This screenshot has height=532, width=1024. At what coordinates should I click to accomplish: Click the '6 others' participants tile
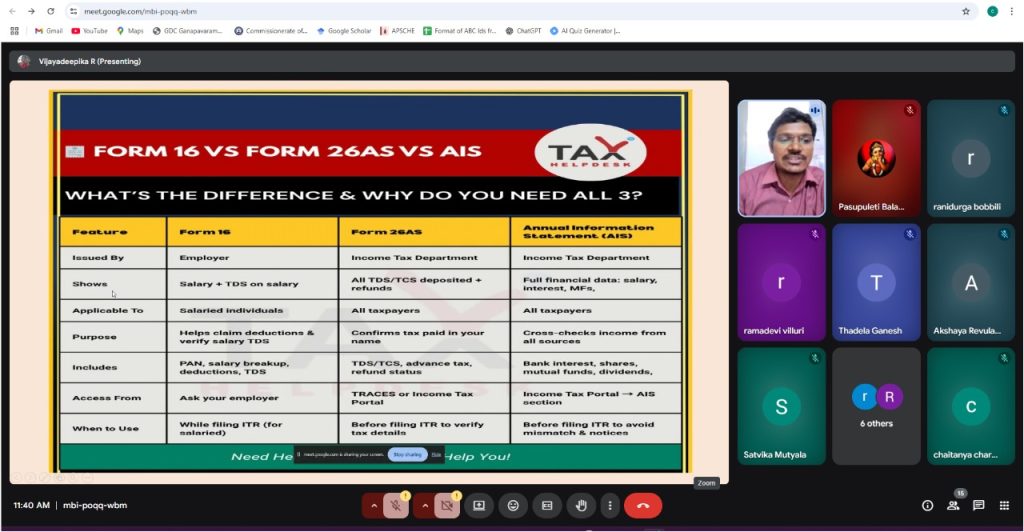(x=876, y=404)
